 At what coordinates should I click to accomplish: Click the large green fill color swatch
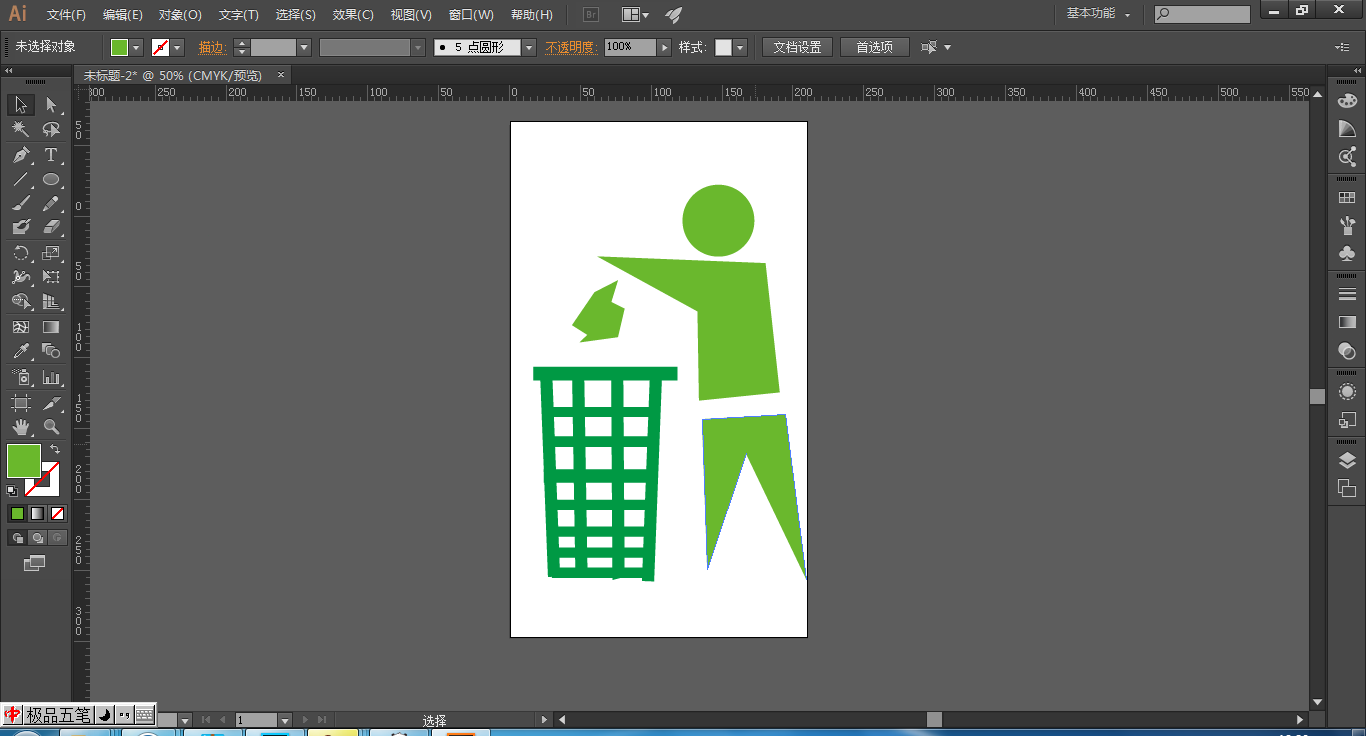point(24,461)
